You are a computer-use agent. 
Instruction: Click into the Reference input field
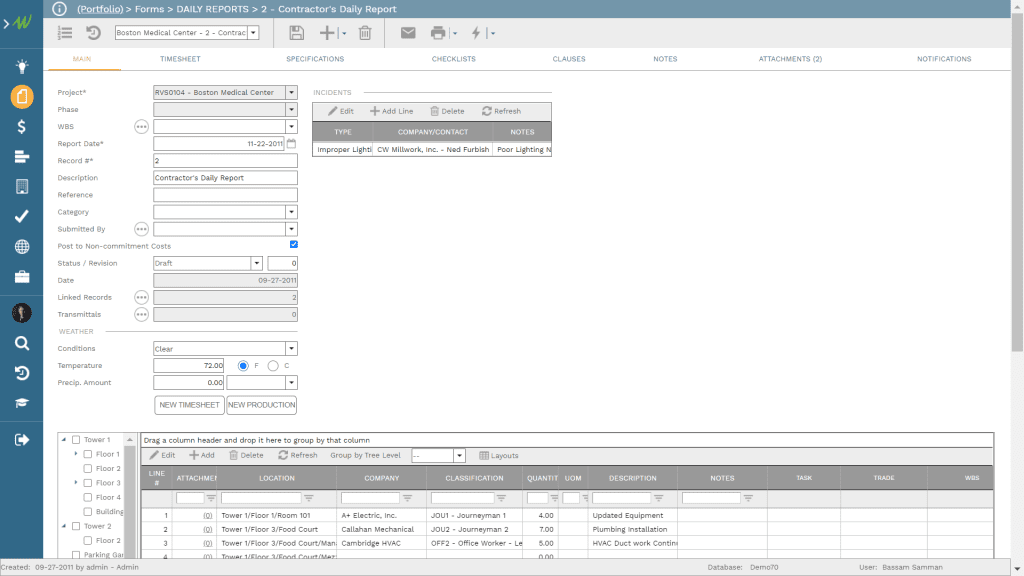(x=225, y=195)
